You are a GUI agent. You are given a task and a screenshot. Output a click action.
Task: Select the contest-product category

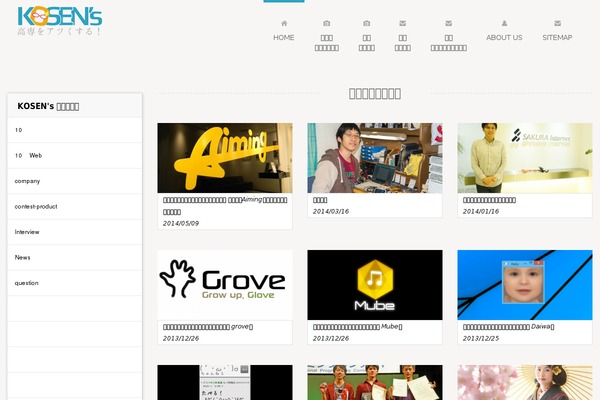(75, 207)
